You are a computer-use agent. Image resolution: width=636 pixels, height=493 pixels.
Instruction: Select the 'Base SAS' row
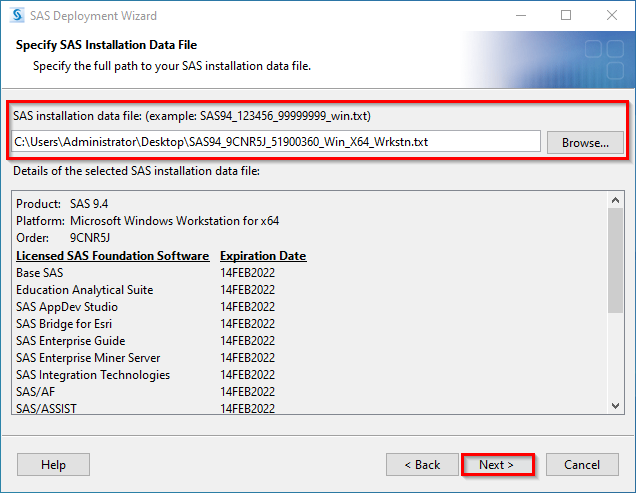pos(40,273)
